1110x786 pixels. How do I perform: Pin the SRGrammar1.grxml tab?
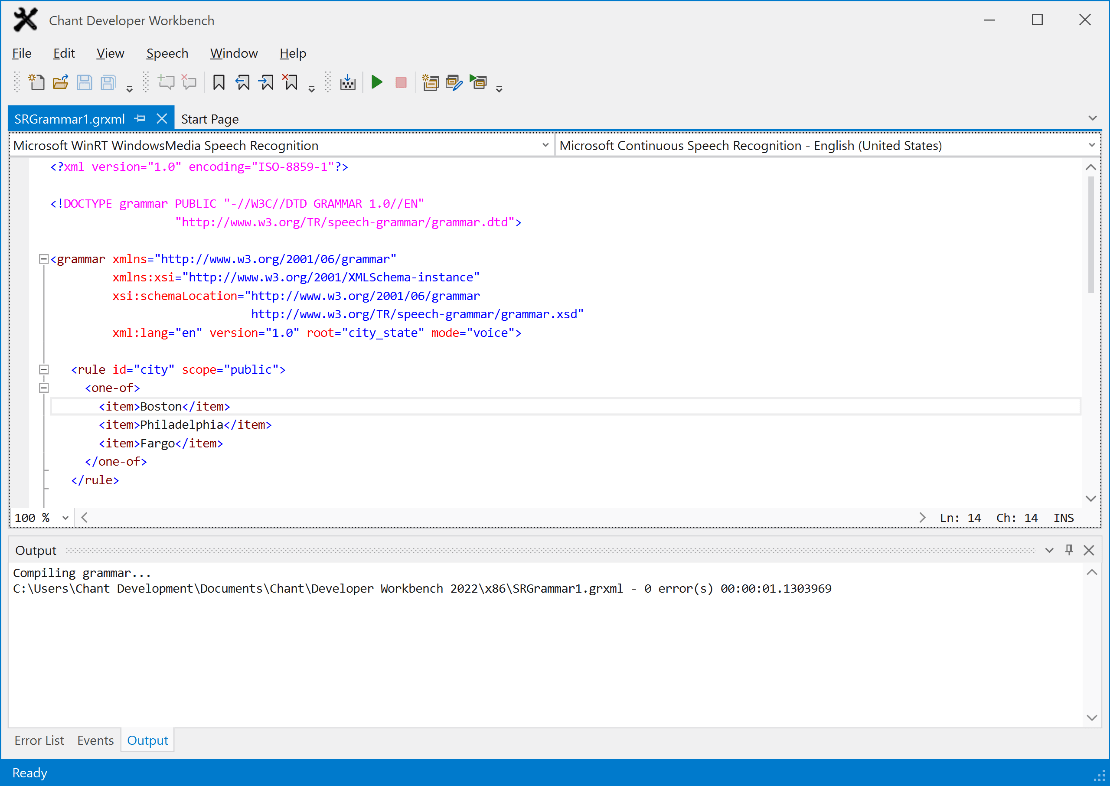pyautogui.click(x=140, y=118)
